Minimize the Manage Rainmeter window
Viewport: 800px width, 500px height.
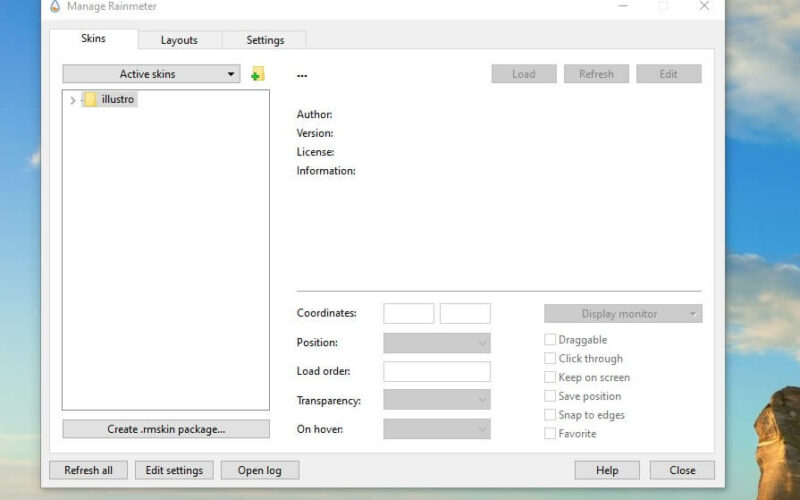click(623, 6)
